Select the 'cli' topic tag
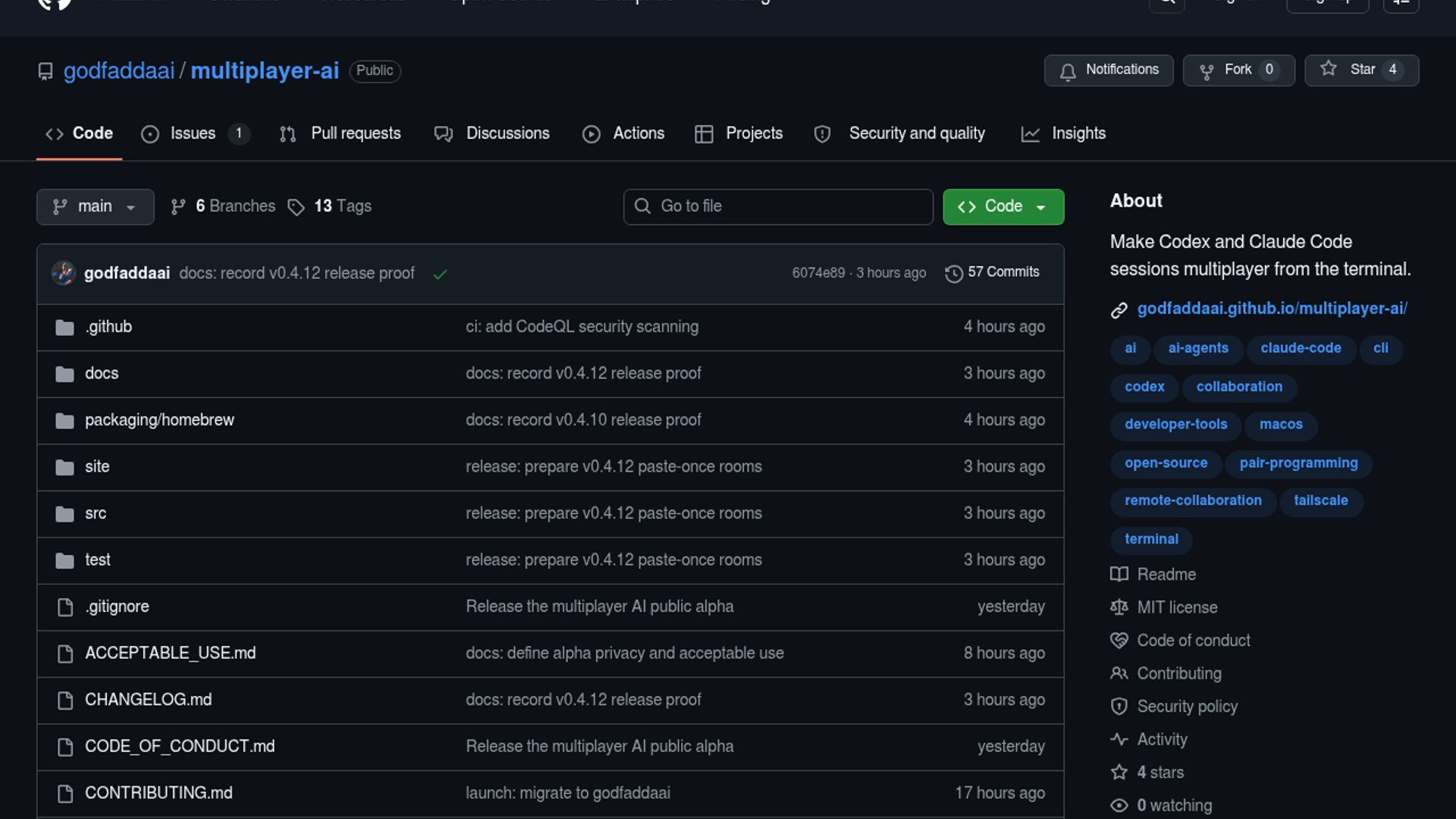 coord(1381,349)
